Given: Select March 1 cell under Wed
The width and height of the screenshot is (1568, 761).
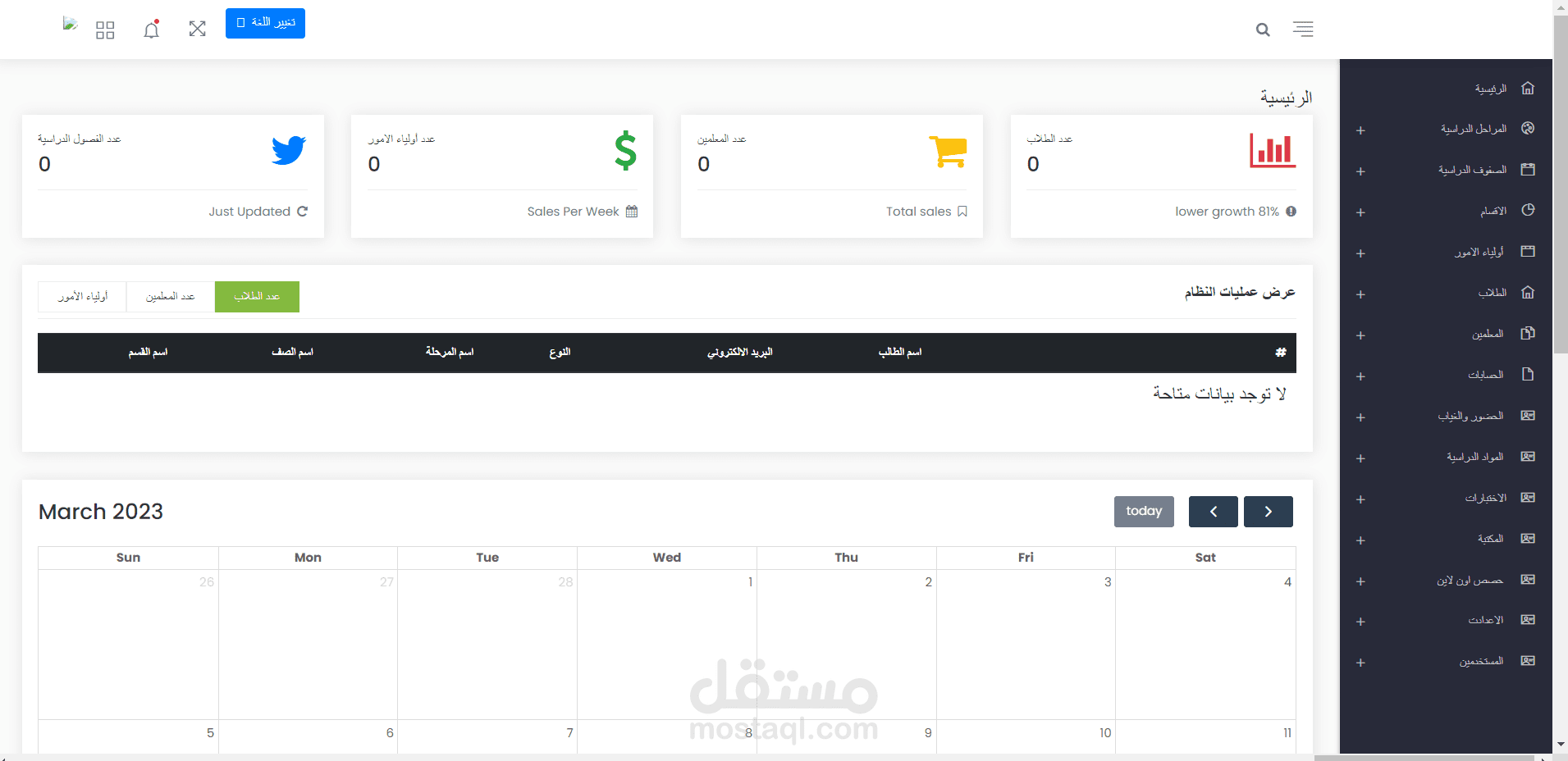Looking at the screenshot, I should click(x=667, y=645).
